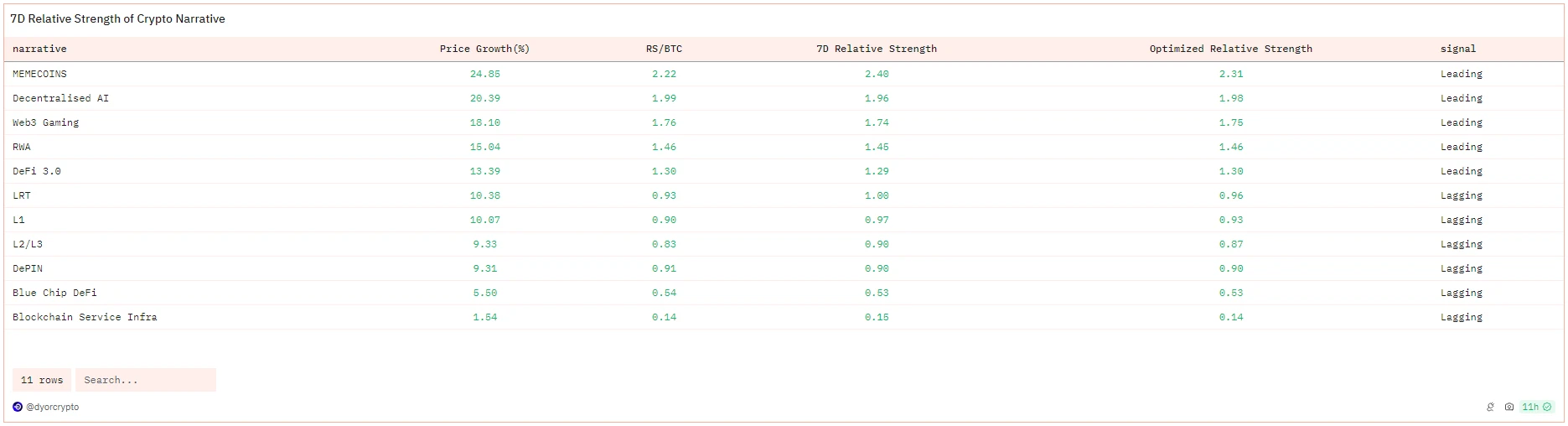Click the 24.85 price growth value

[484, 74]
